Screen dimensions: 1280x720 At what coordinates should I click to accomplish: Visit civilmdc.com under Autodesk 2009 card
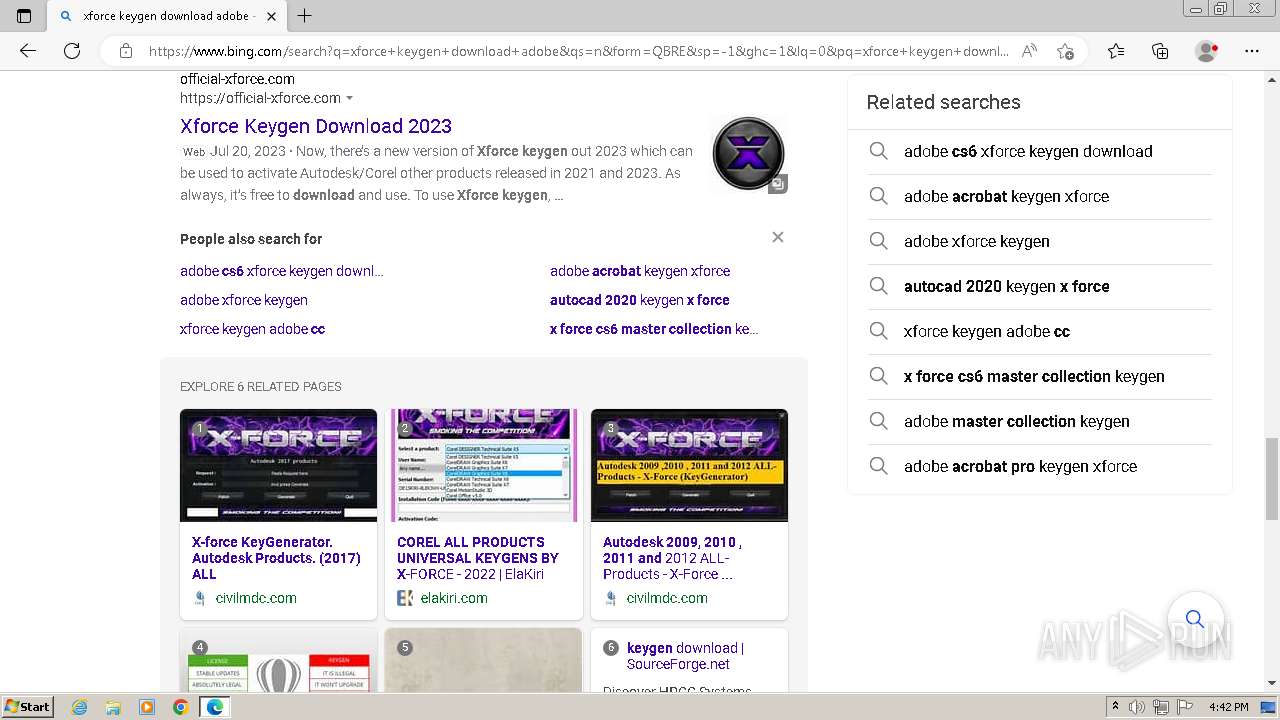coord(667,598)
